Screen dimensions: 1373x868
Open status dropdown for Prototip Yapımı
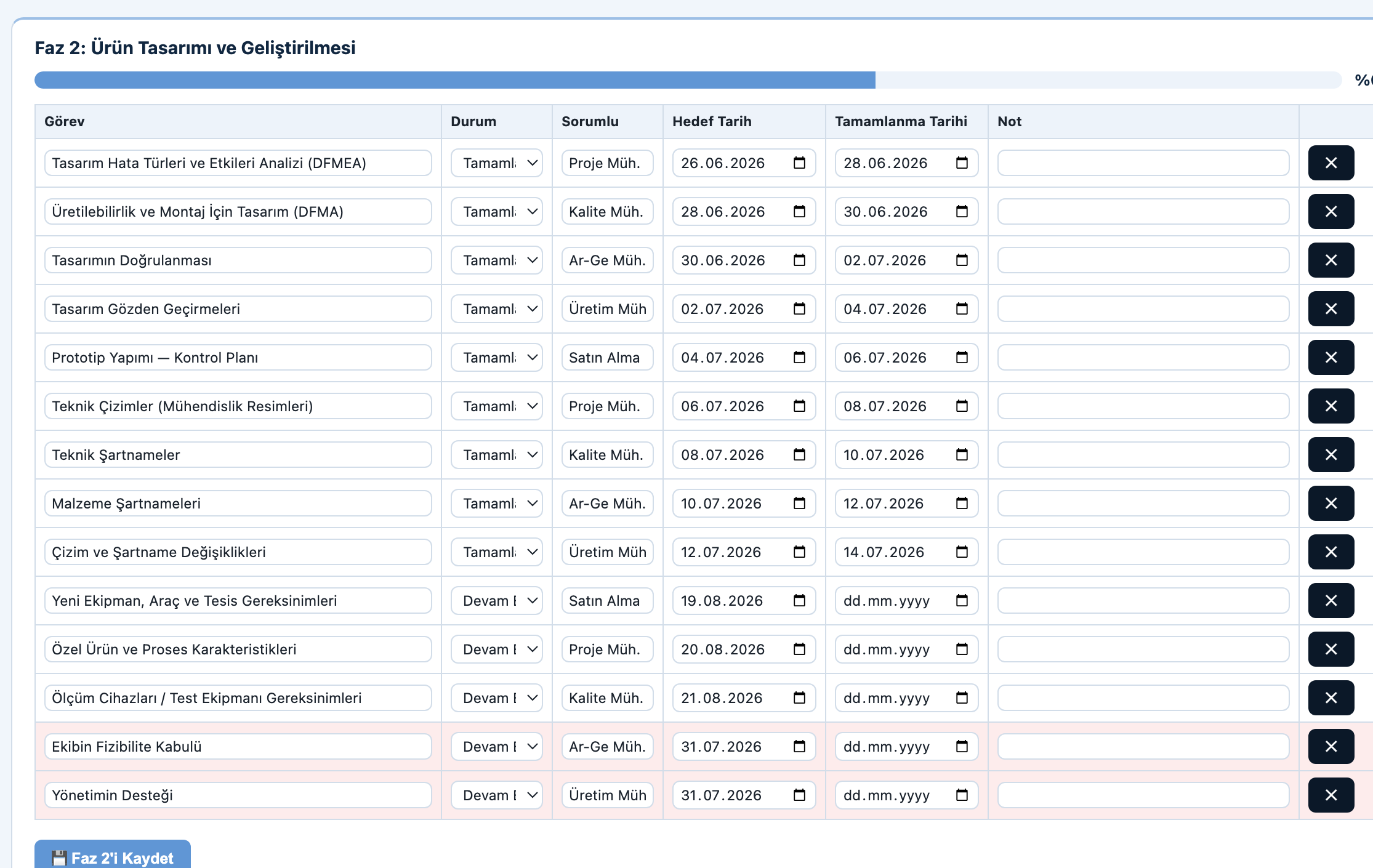[497, 358]
